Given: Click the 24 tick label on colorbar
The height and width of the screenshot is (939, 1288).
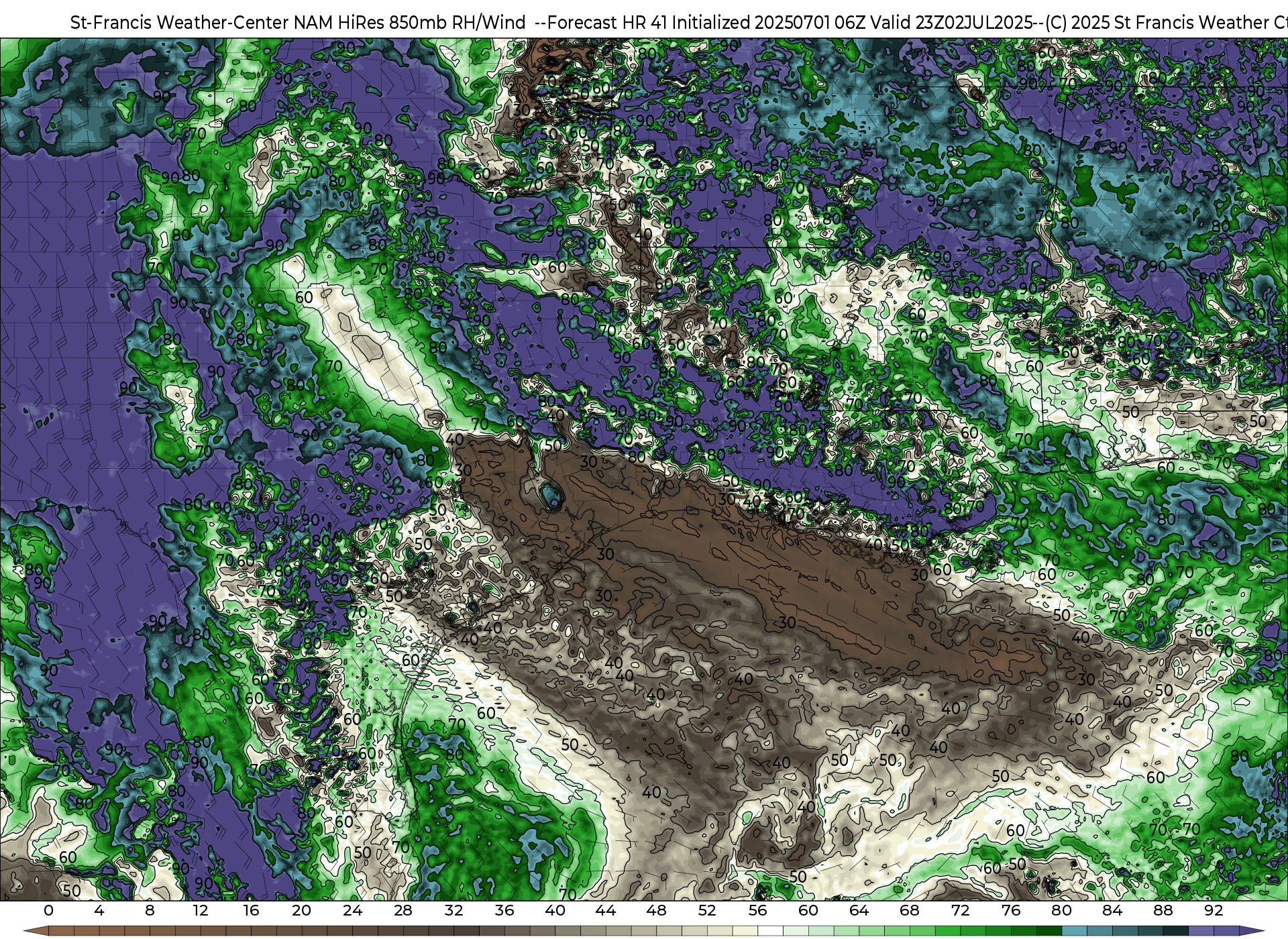Looking at the screenshot, I should pyautogui.click(x=352, y=910).
